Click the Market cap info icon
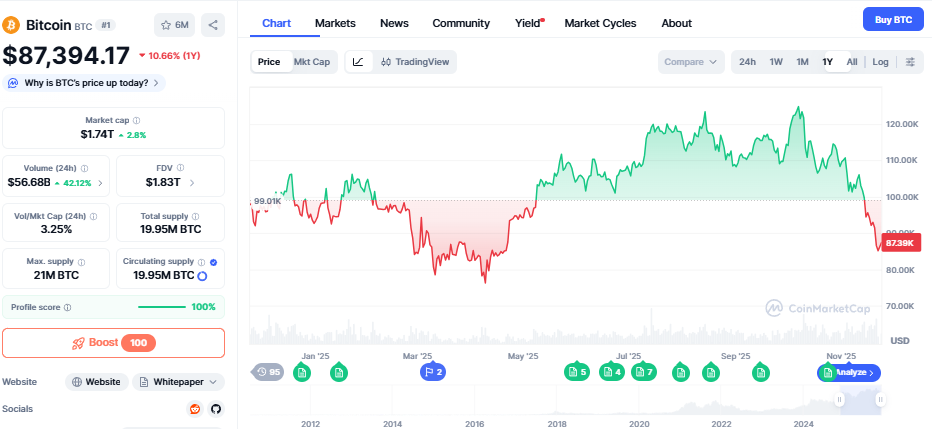Viewport: 932px width, 429px height. [137, 120]
